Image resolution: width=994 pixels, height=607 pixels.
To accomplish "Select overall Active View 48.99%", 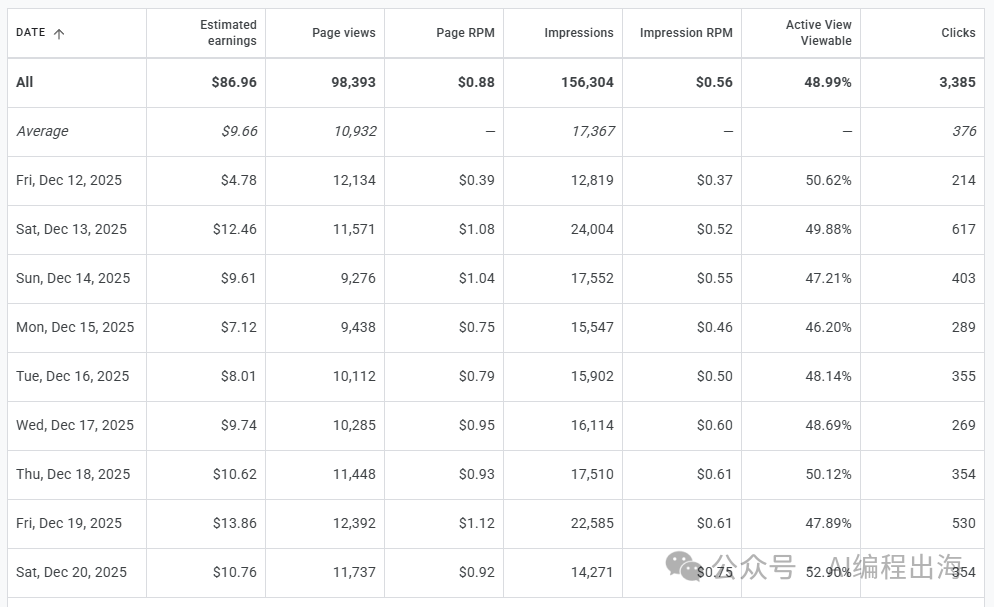I will [827, 82].
